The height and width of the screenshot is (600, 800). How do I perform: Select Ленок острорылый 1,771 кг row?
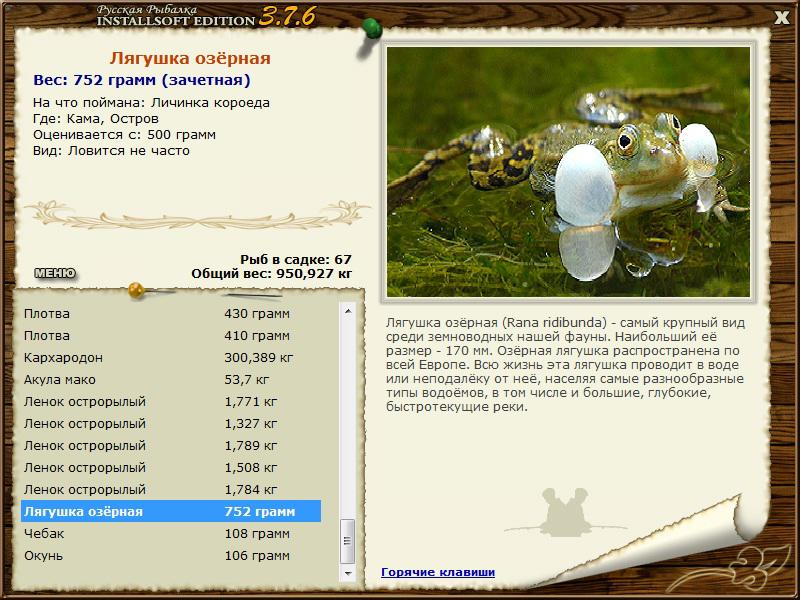(171, 401)
